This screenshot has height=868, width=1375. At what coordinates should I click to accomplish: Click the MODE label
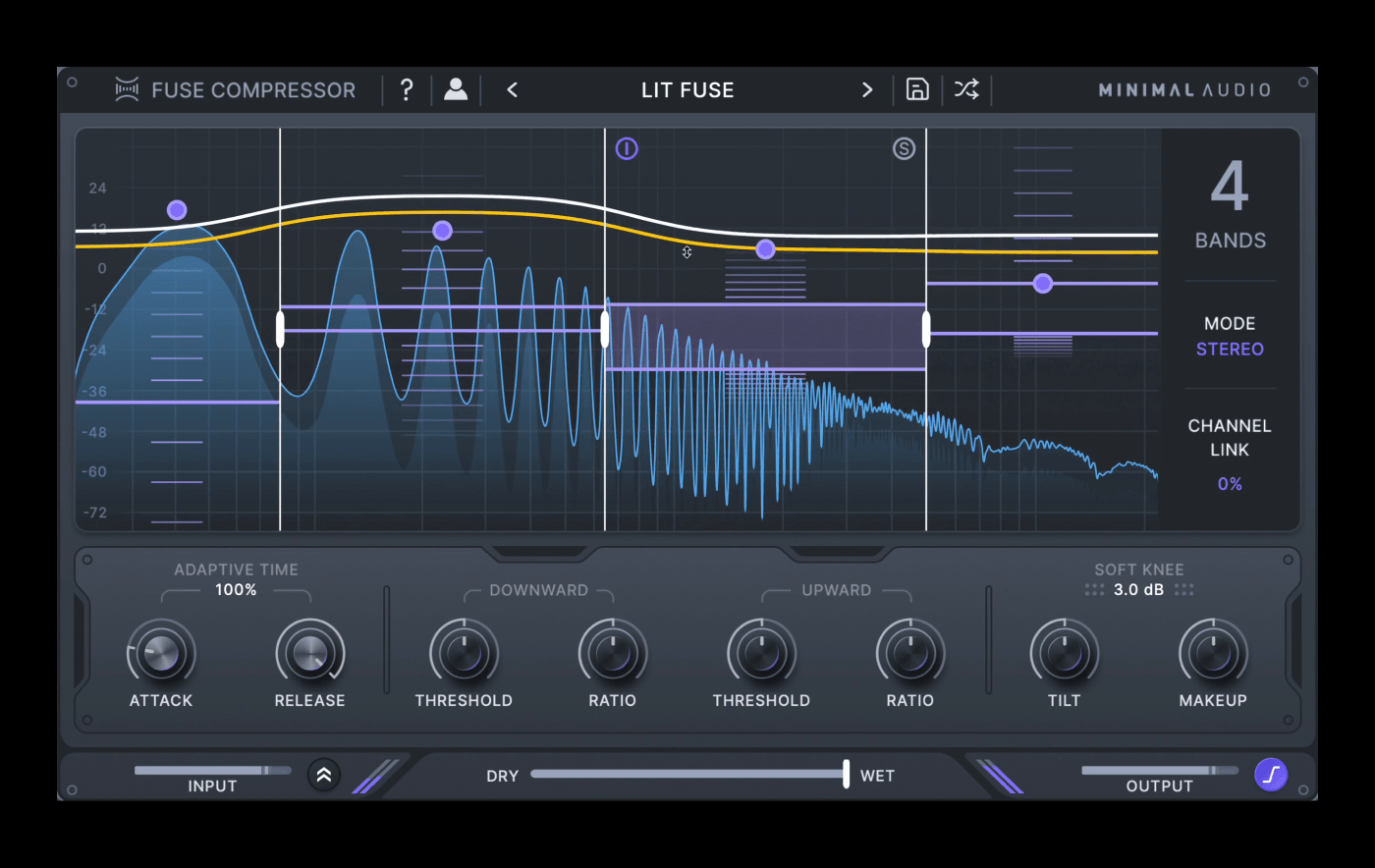click(1230, 324)
